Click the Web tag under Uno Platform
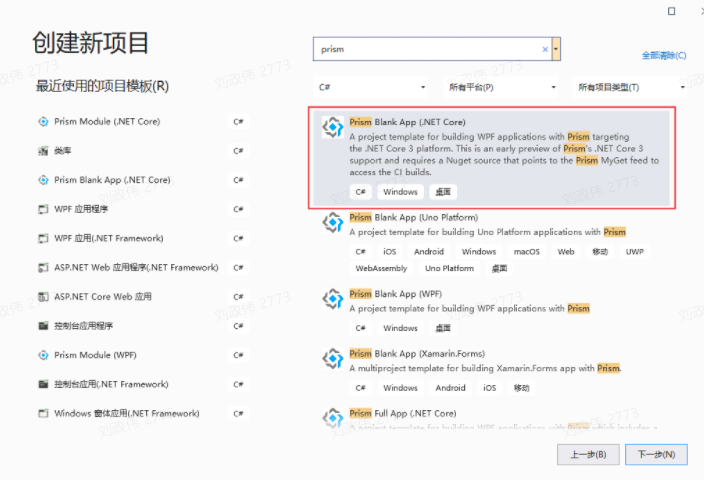704x480 pixels. click(566, 251)
